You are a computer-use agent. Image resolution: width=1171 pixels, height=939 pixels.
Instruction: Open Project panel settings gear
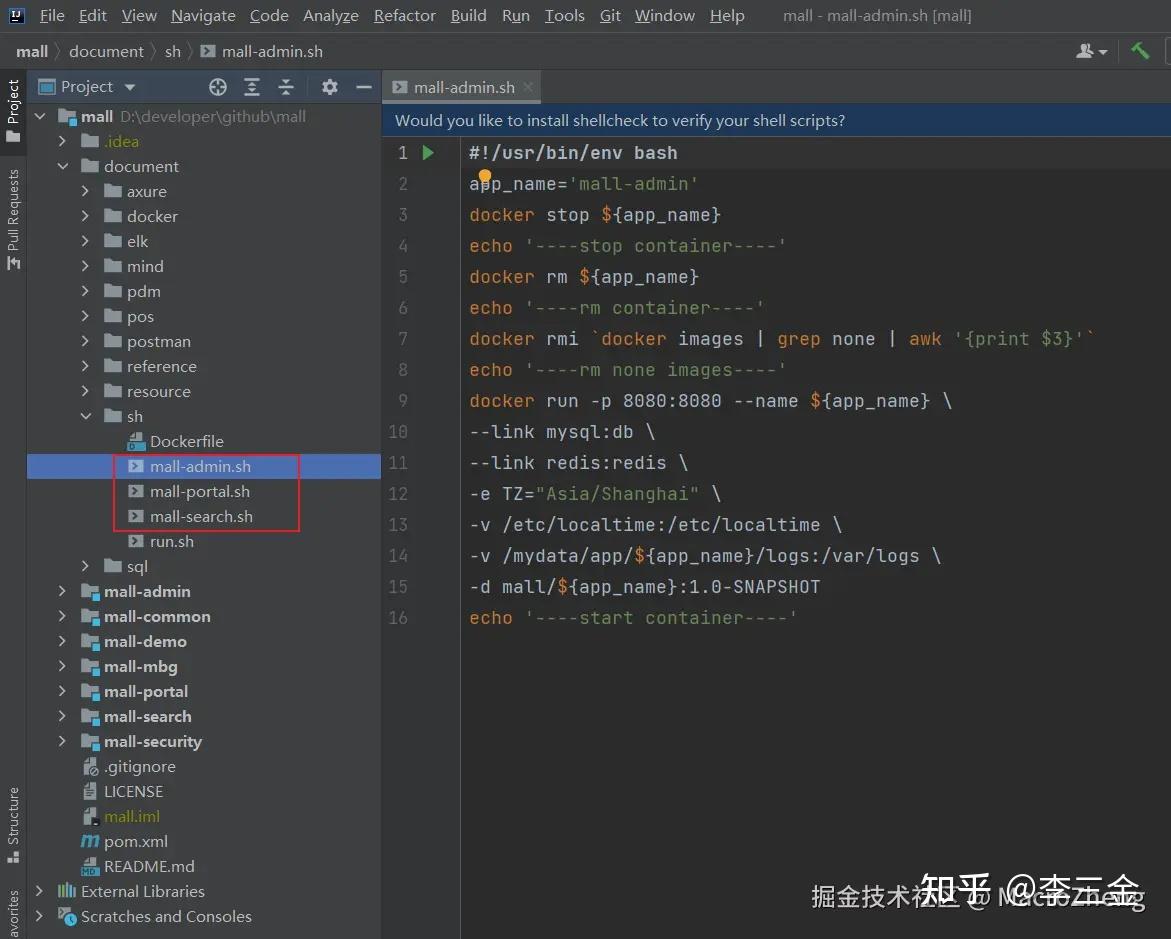click(x=329, y=87)
